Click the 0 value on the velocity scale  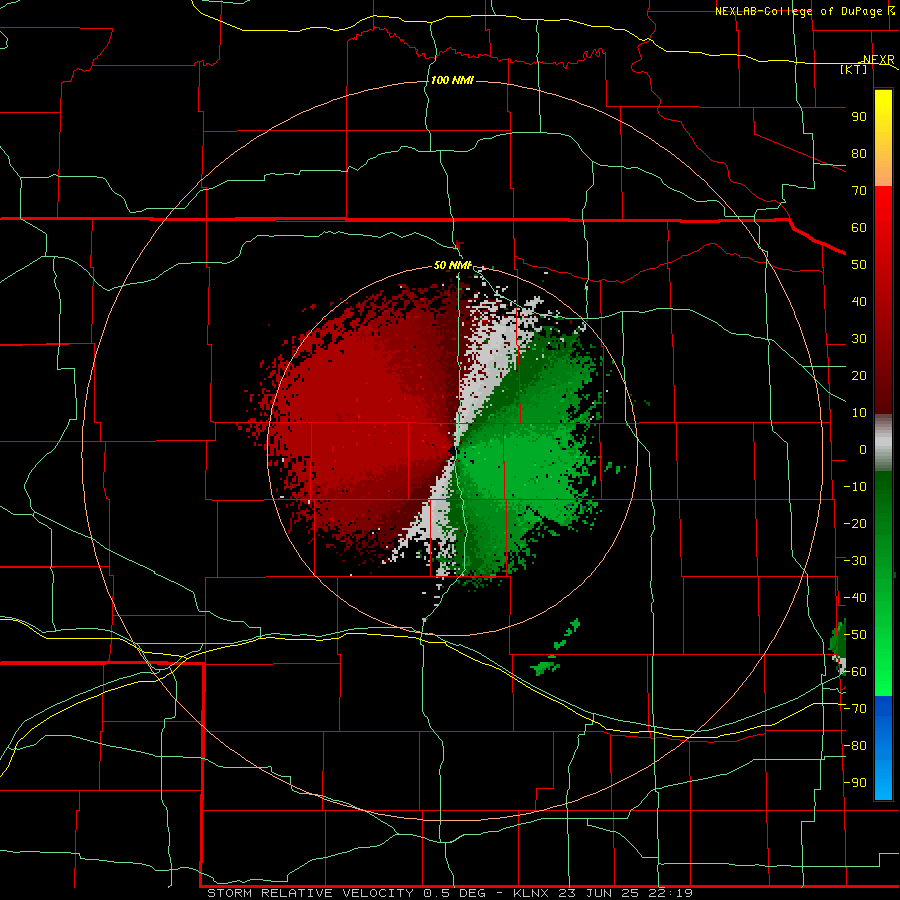[863, 450]
